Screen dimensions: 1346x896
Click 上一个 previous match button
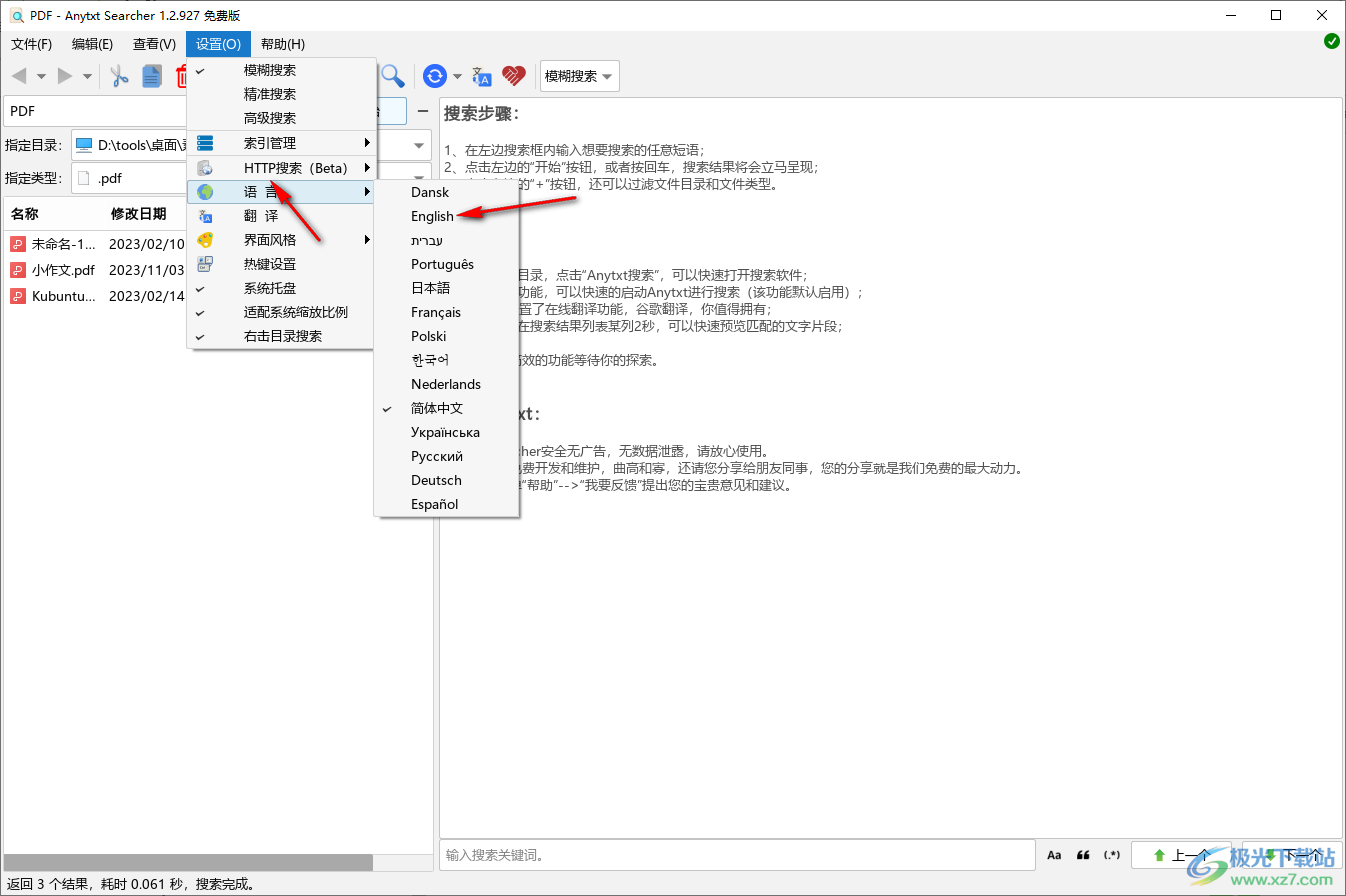tap(1181, 855)
